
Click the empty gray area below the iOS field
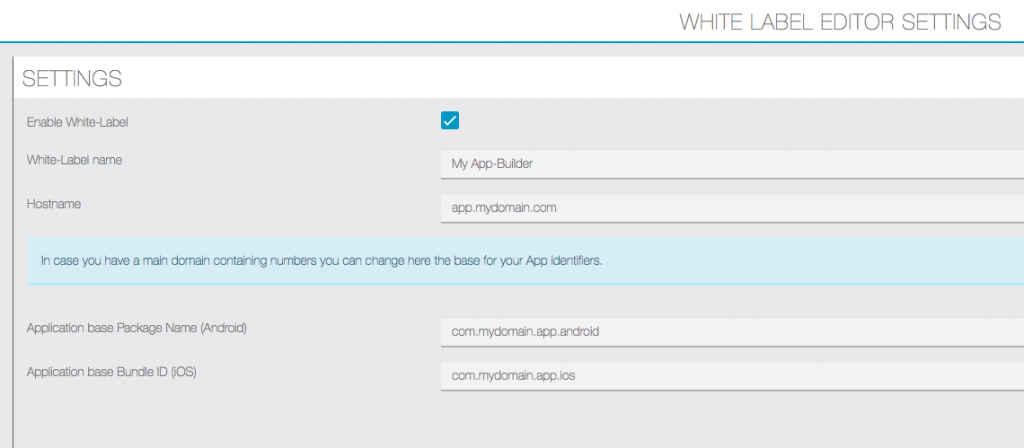500,420
